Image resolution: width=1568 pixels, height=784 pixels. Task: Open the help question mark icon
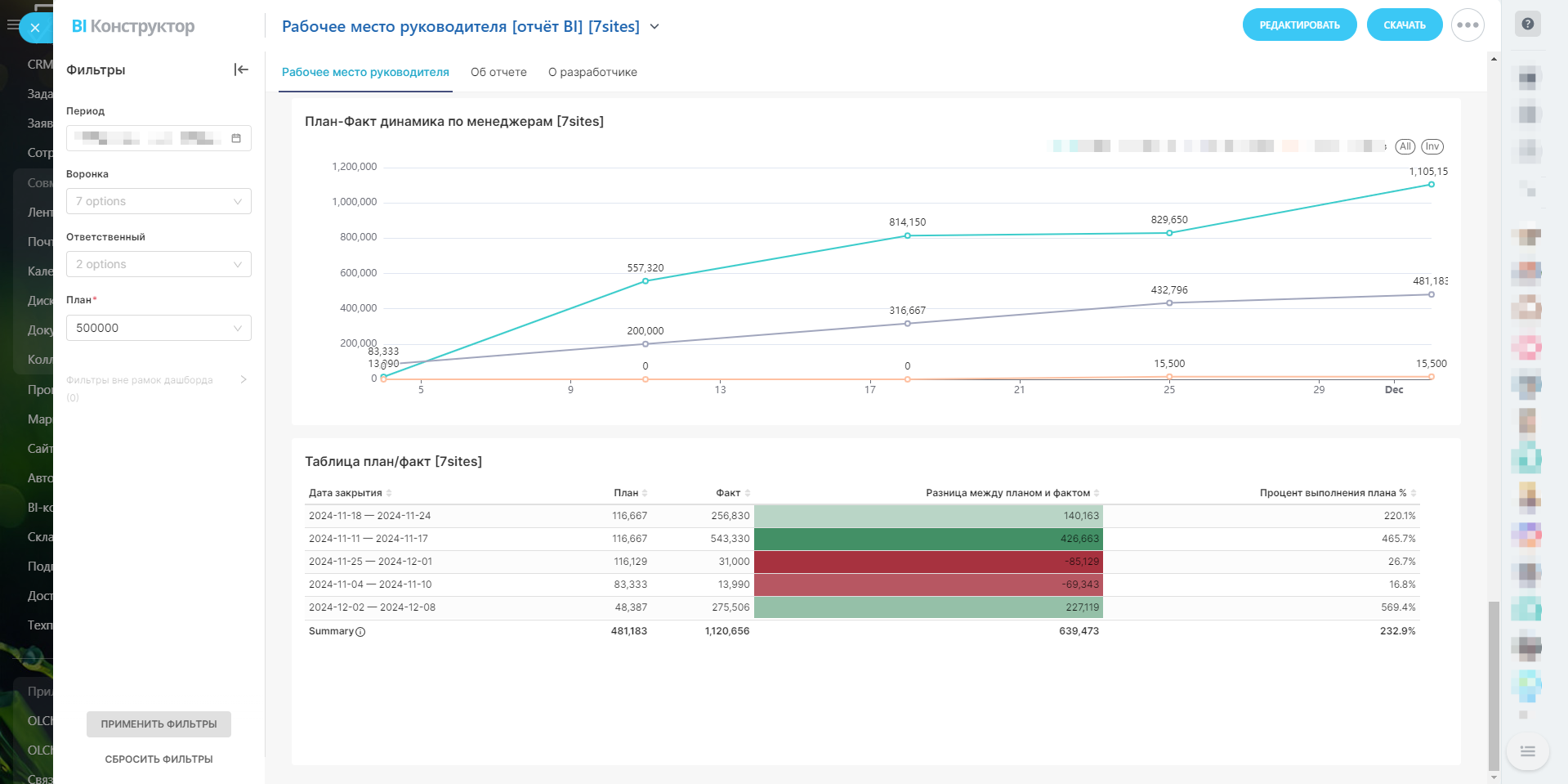point(1527,24)
